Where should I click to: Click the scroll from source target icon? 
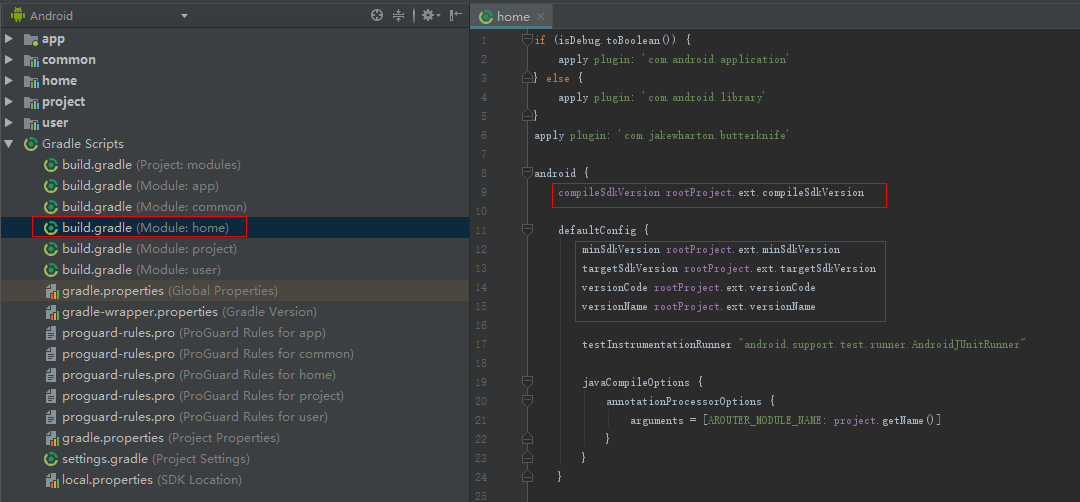coord(377,15)
